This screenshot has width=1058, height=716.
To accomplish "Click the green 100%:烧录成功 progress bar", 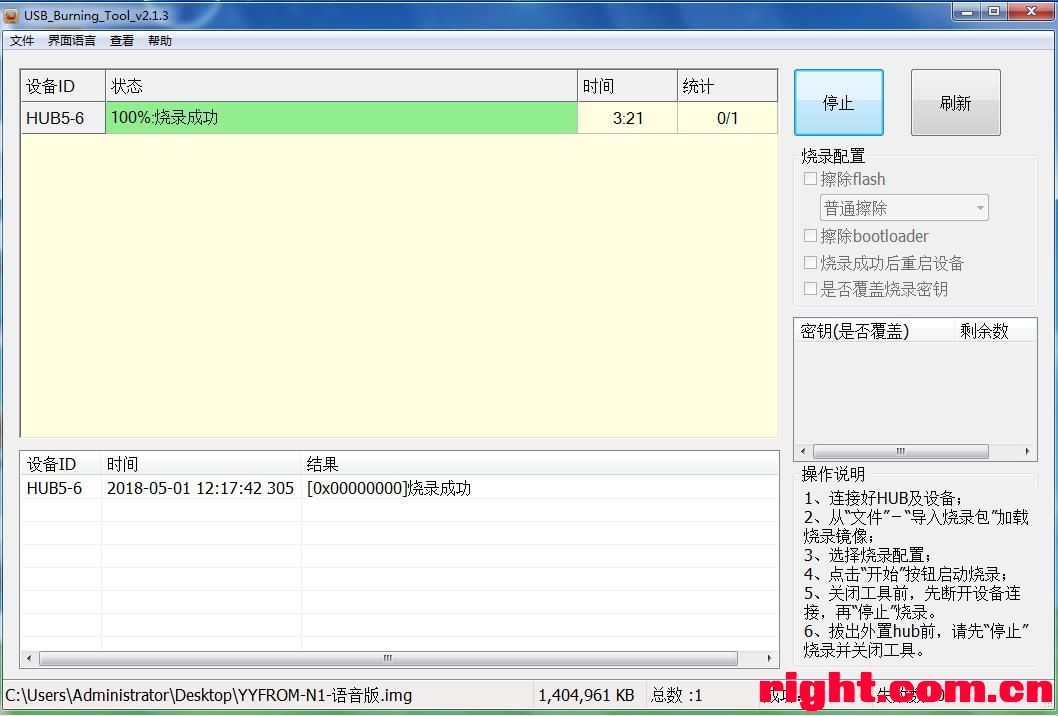I will (341, 118).
